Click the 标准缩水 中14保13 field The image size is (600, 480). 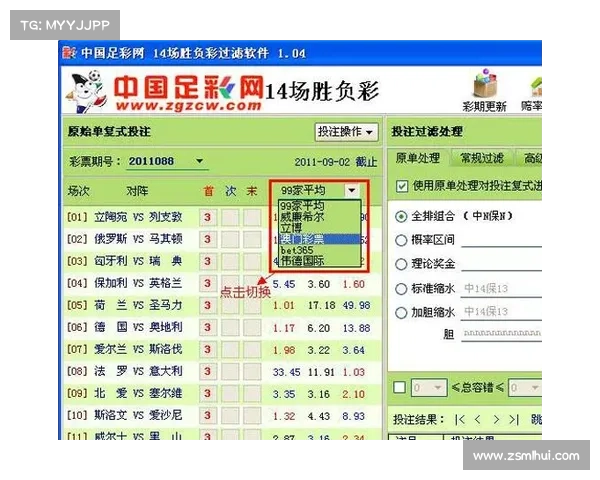click(x=501, y=289)
